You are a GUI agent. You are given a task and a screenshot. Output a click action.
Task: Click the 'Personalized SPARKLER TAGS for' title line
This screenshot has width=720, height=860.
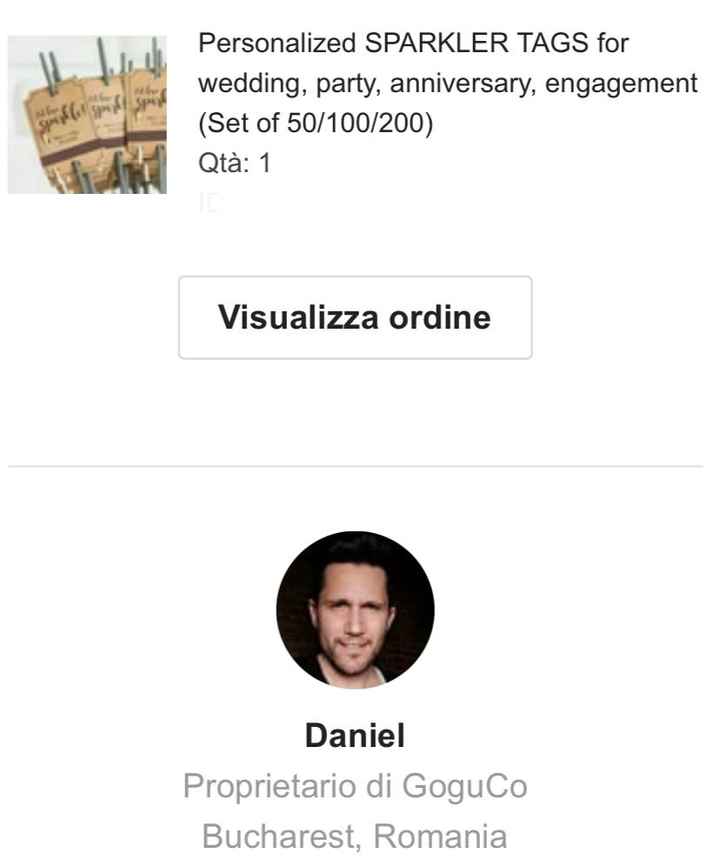tap(414, 44)
